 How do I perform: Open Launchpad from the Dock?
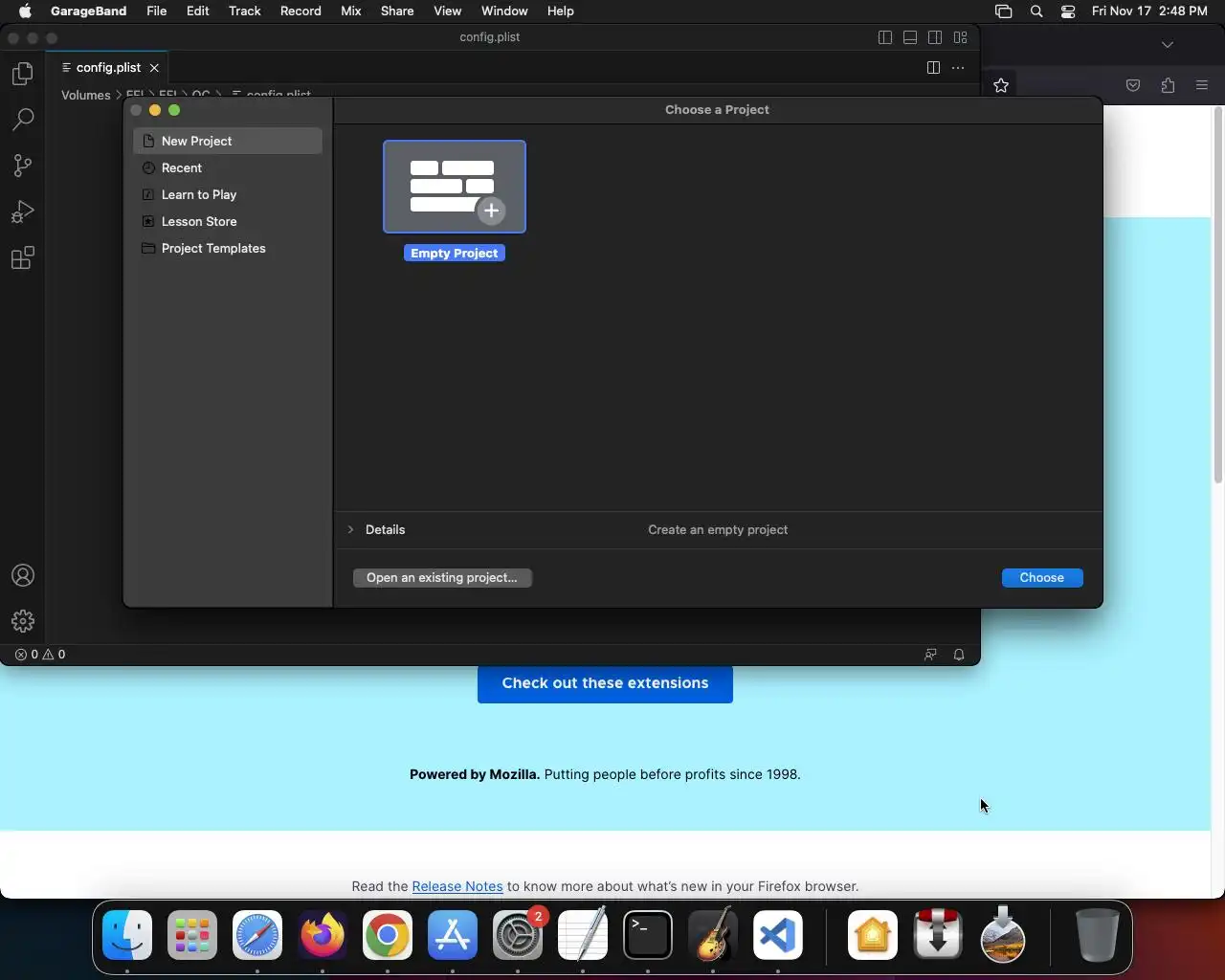pos(192,935)
